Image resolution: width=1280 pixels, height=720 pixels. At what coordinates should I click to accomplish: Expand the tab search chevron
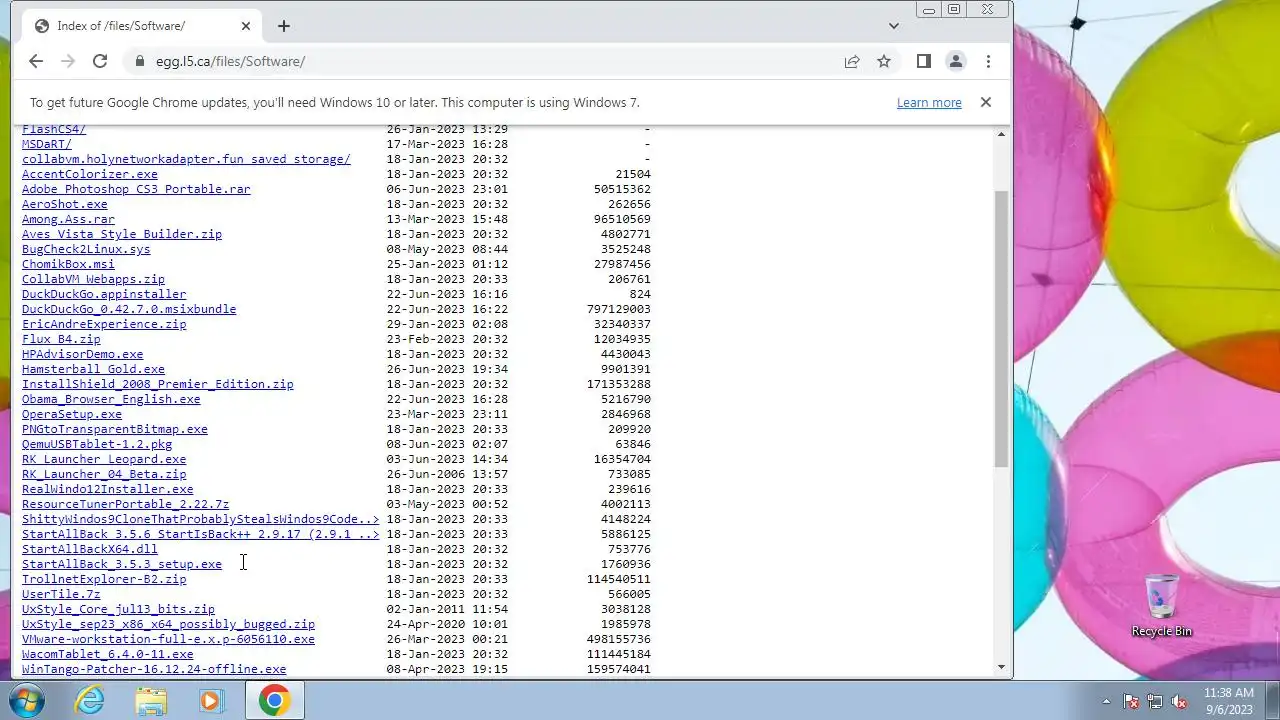[894, 26]
